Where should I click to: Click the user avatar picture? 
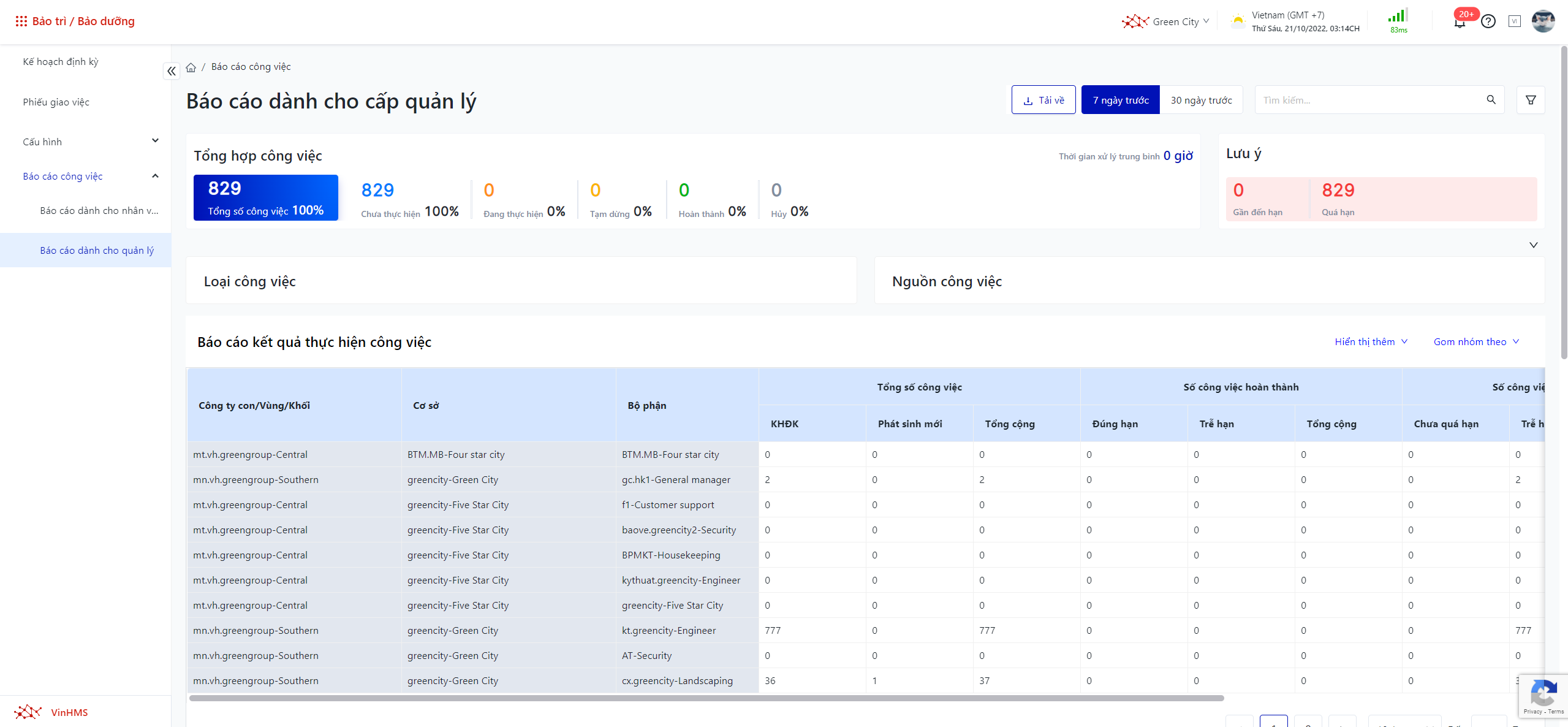[x=1542, y=21]
